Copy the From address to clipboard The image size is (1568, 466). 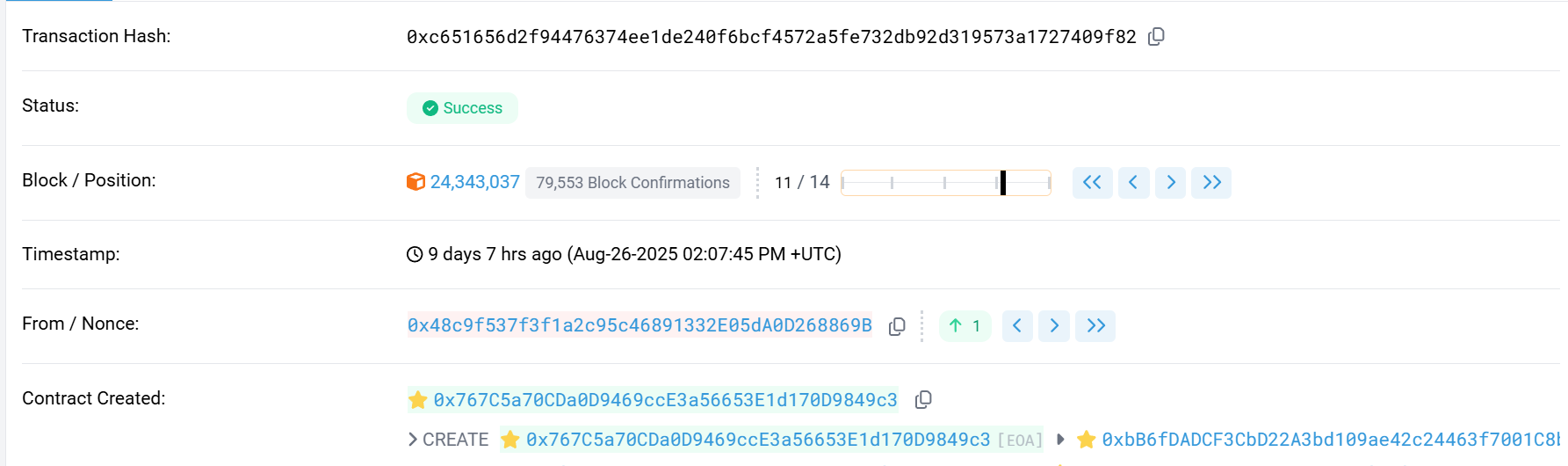(897, 326)
